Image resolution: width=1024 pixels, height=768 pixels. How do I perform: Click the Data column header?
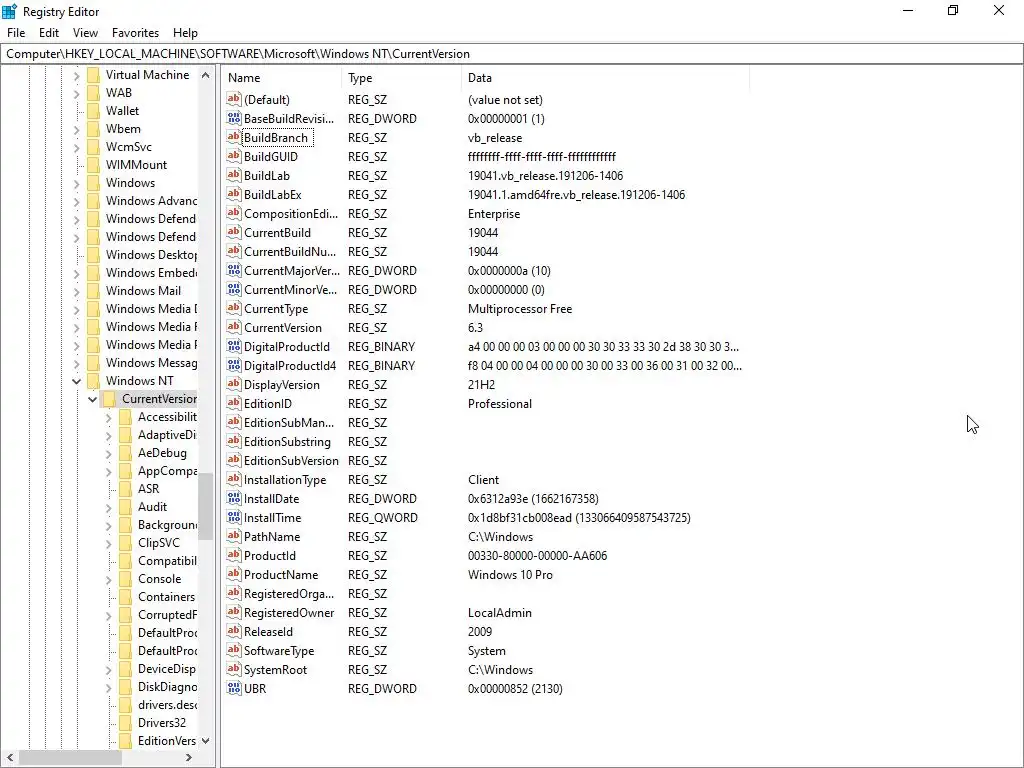point(605,78)
